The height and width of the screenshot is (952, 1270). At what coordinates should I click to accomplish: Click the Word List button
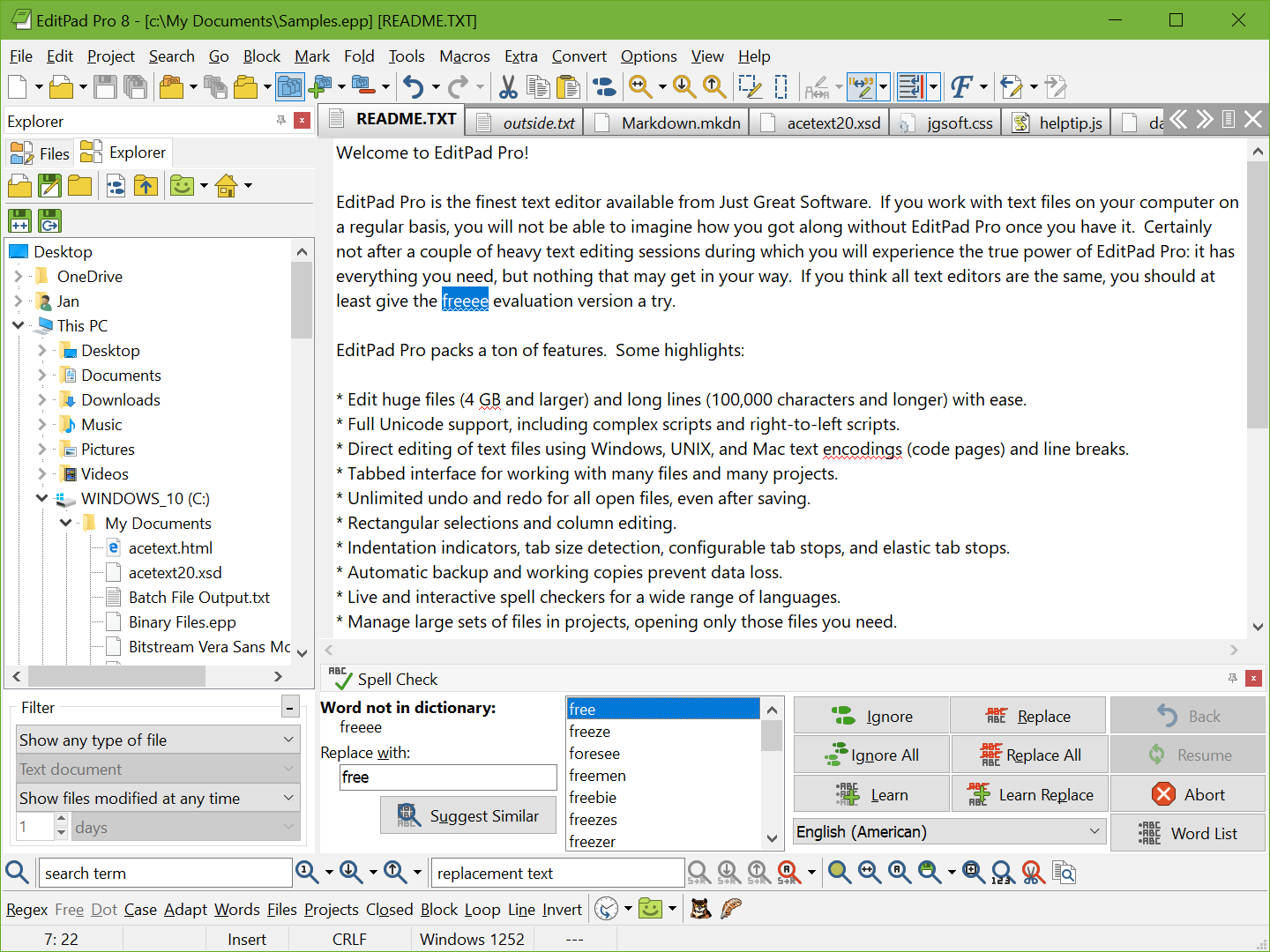coord(1187,833)
